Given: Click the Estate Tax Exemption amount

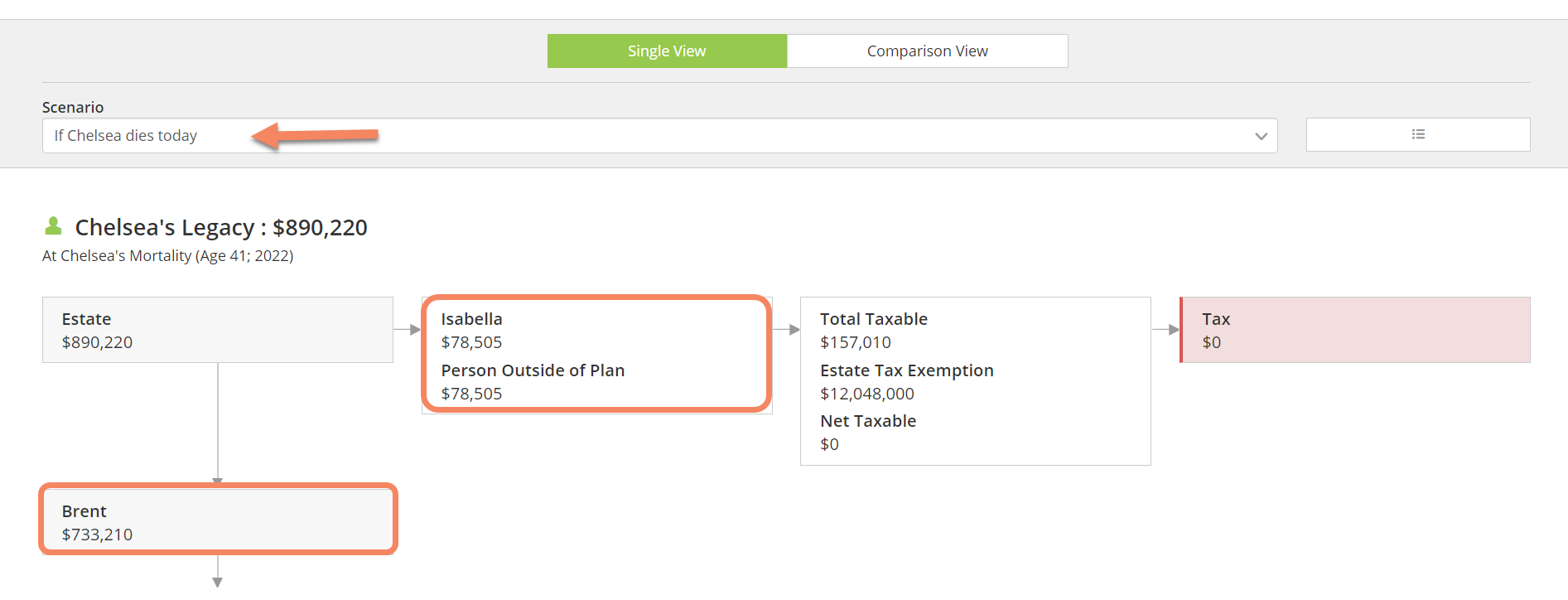Looking at the screenshot, I should point(867,394).
